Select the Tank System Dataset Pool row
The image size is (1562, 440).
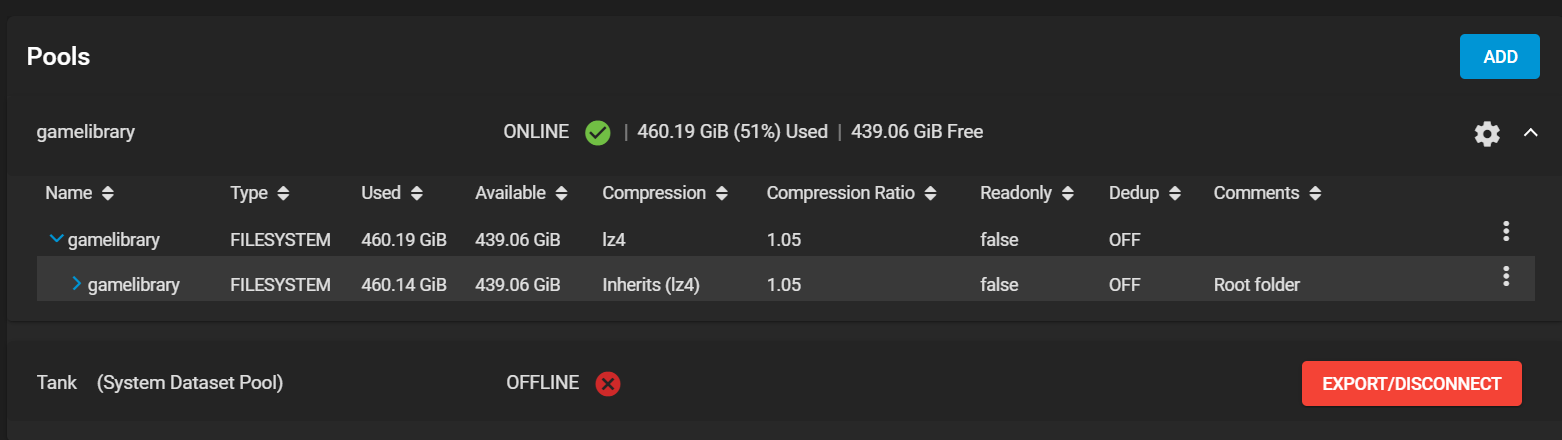780,383
